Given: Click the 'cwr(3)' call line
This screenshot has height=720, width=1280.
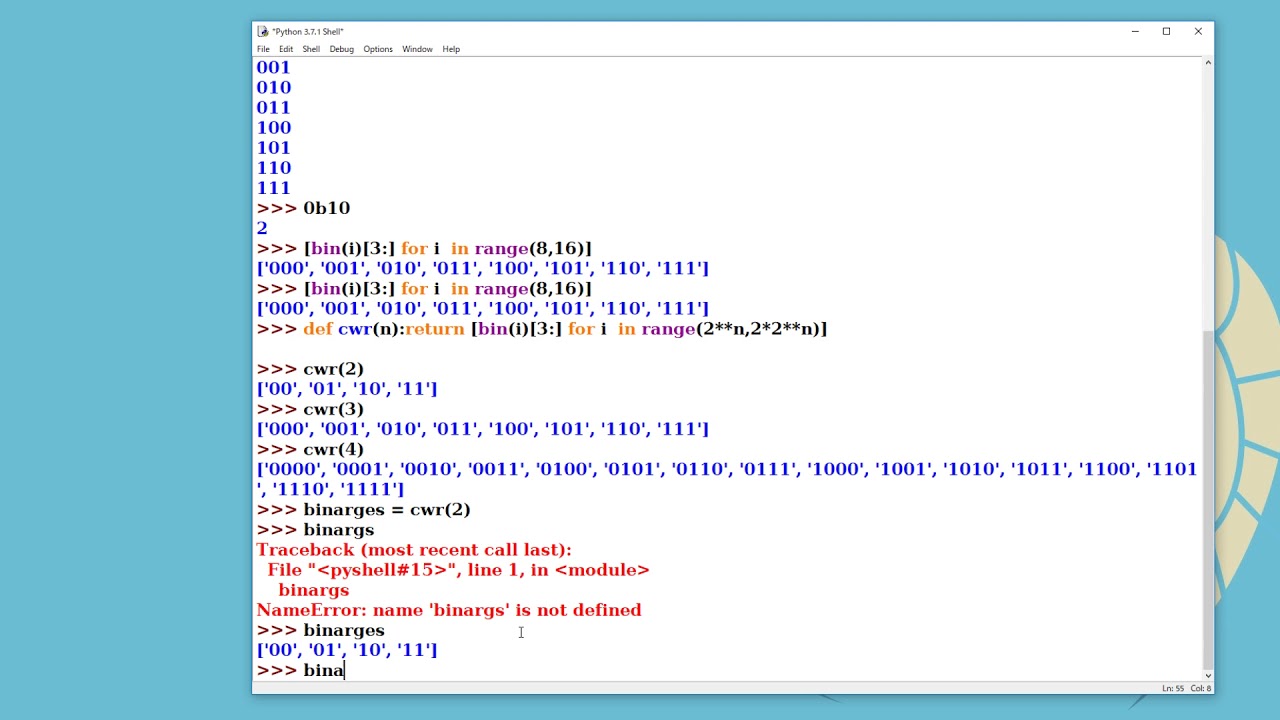Looking at the screenshot, I should (x=310, y=409).
